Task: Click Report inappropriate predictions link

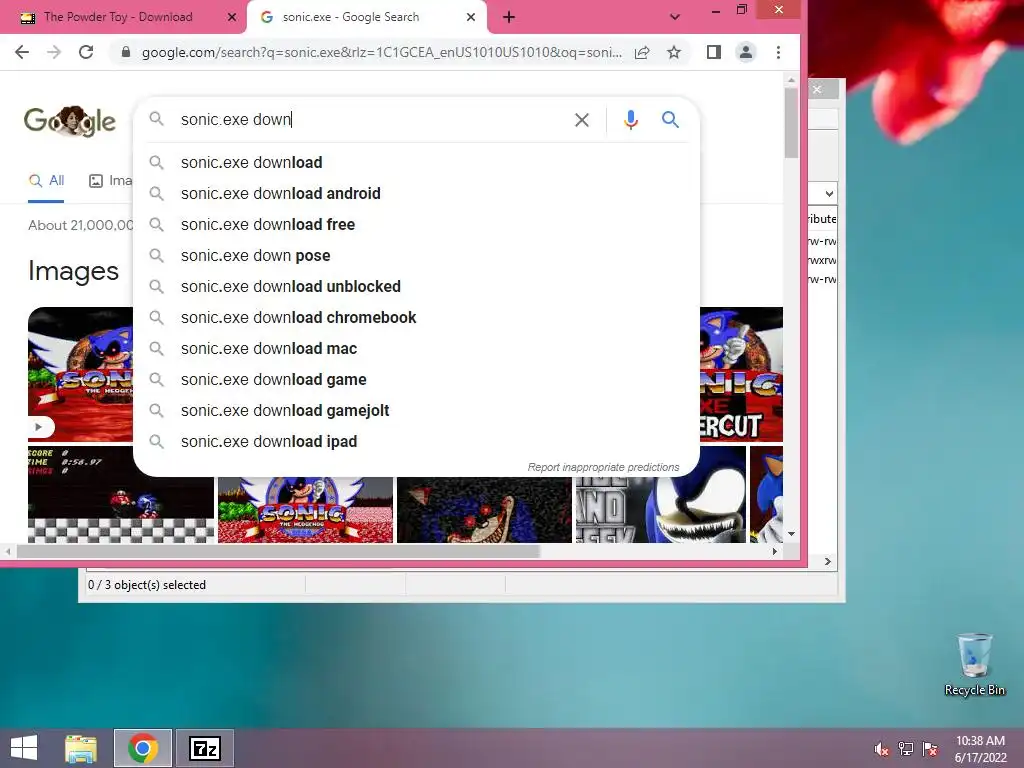Action: 603,468
